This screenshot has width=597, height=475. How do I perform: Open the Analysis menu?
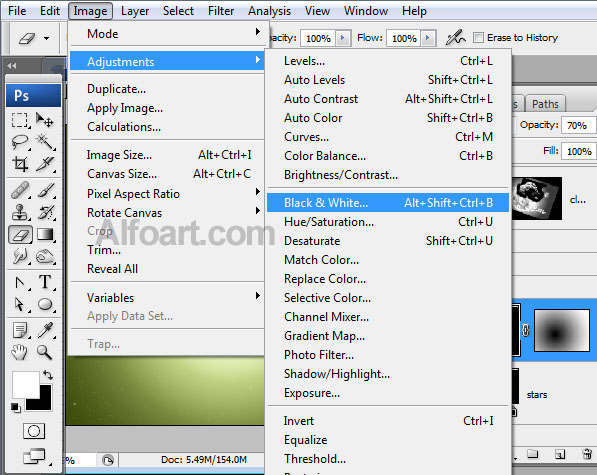(x=270, y=11)
